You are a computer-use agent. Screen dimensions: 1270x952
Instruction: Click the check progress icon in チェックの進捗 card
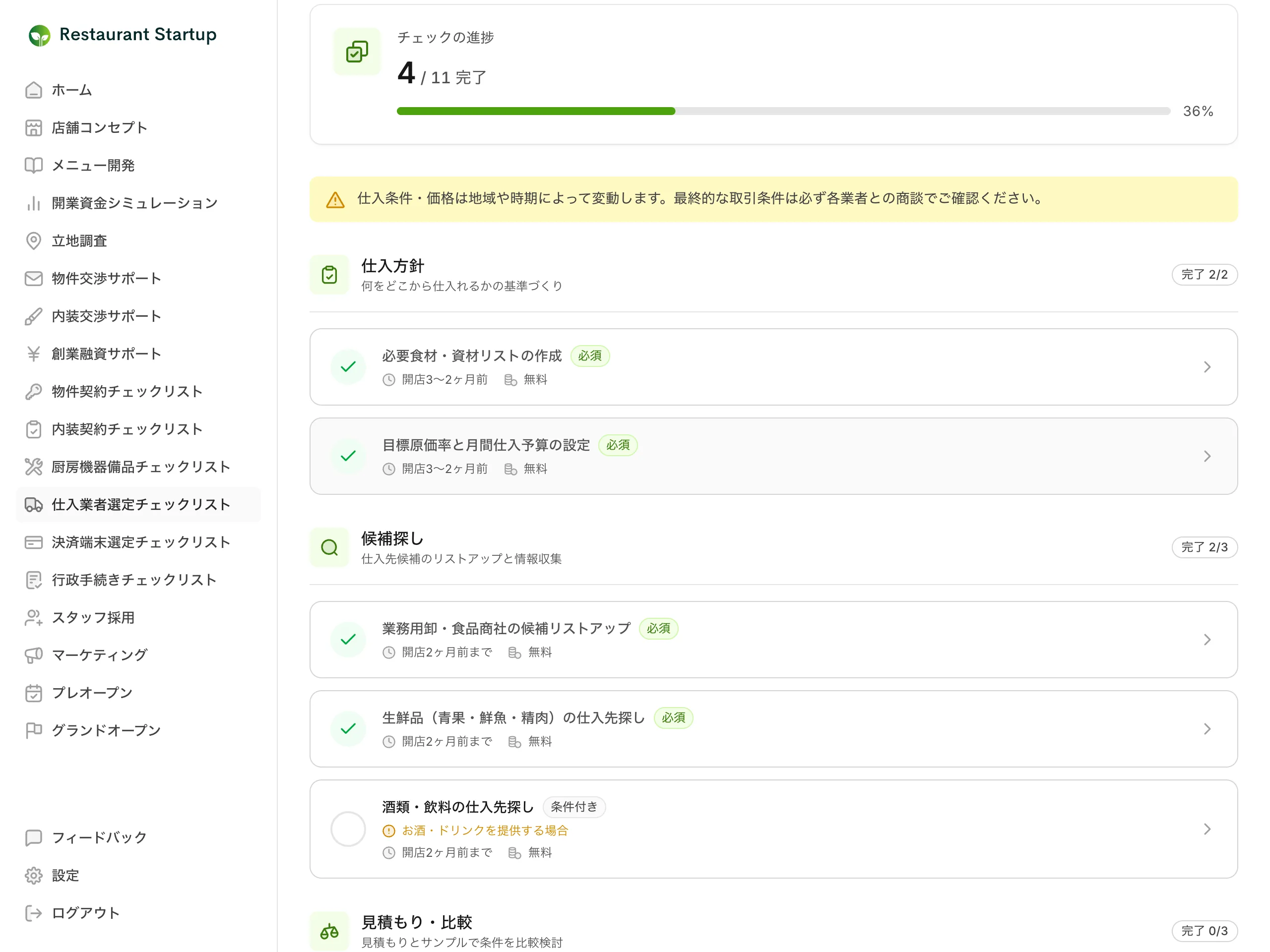(x=357, y=52)
